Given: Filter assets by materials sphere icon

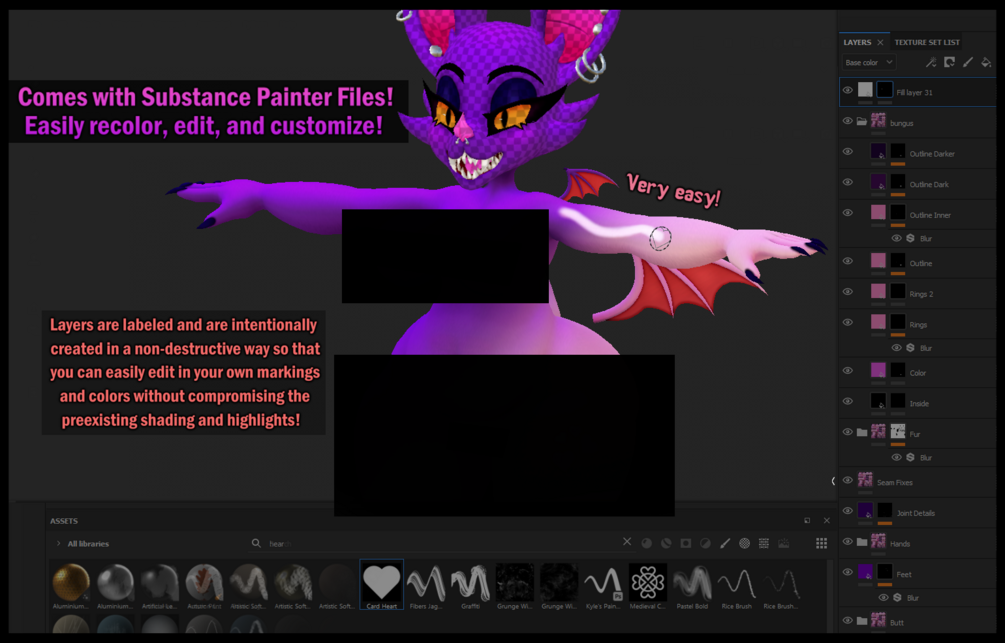Looking at the screenshot, I should pos(647,543).
